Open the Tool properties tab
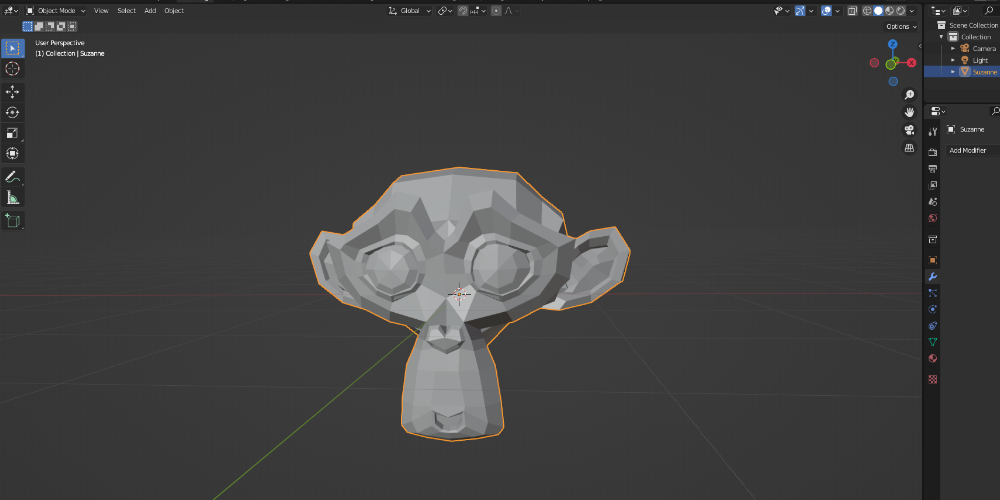The image size is (1000, 500). point(932,131)
